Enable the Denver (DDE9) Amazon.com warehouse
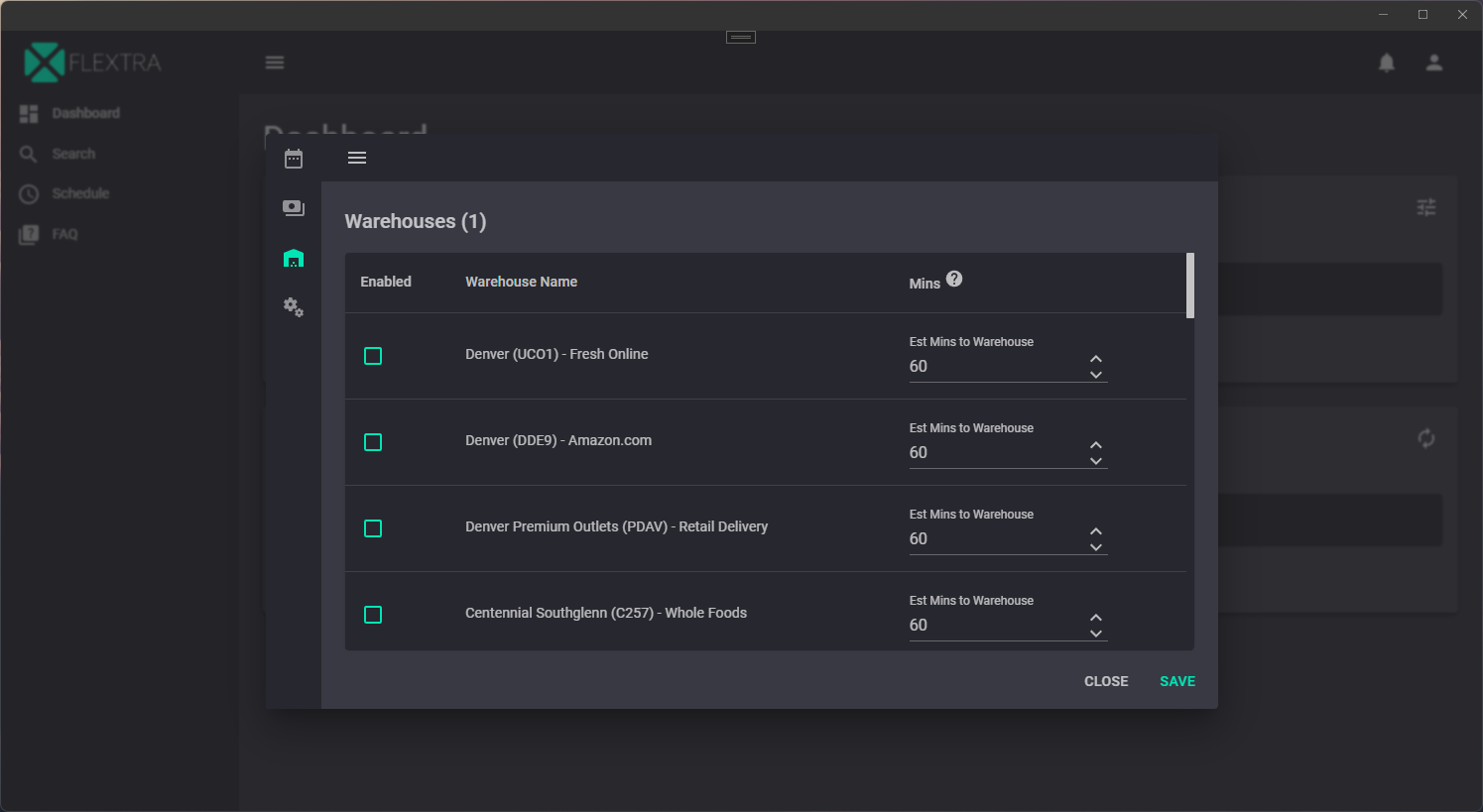 coord(373,442)
